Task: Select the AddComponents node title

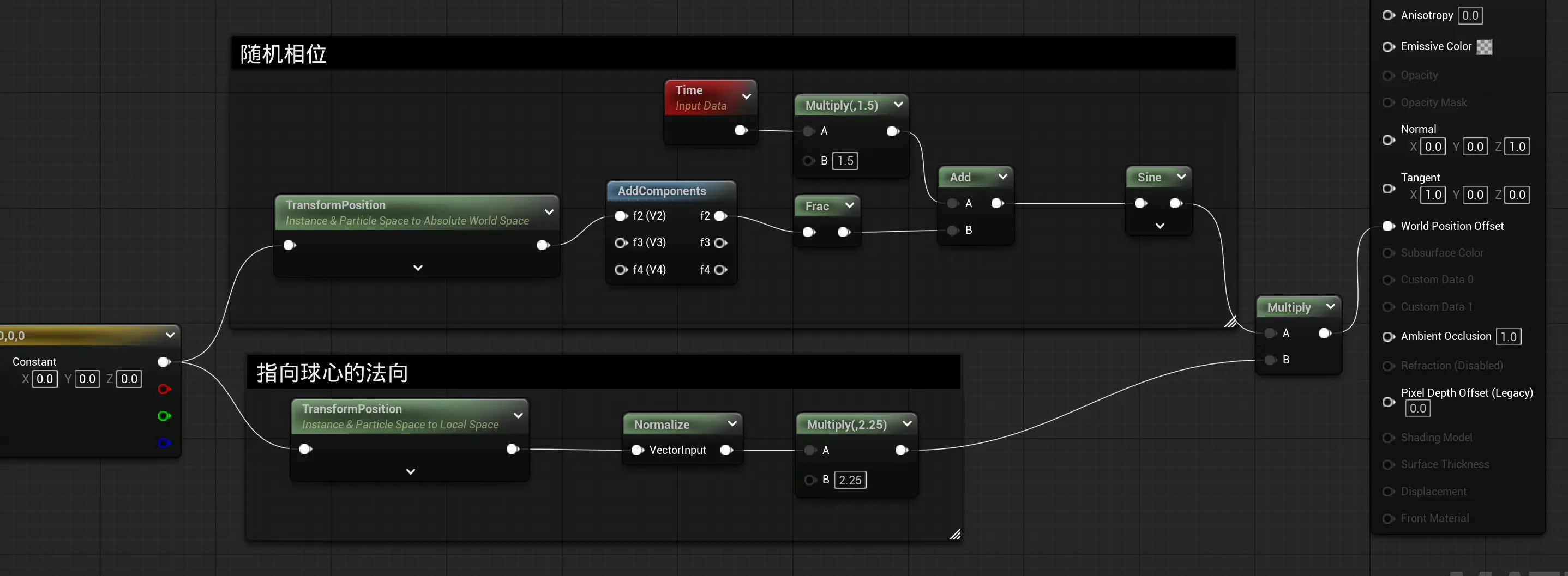Action: [662, 191]
